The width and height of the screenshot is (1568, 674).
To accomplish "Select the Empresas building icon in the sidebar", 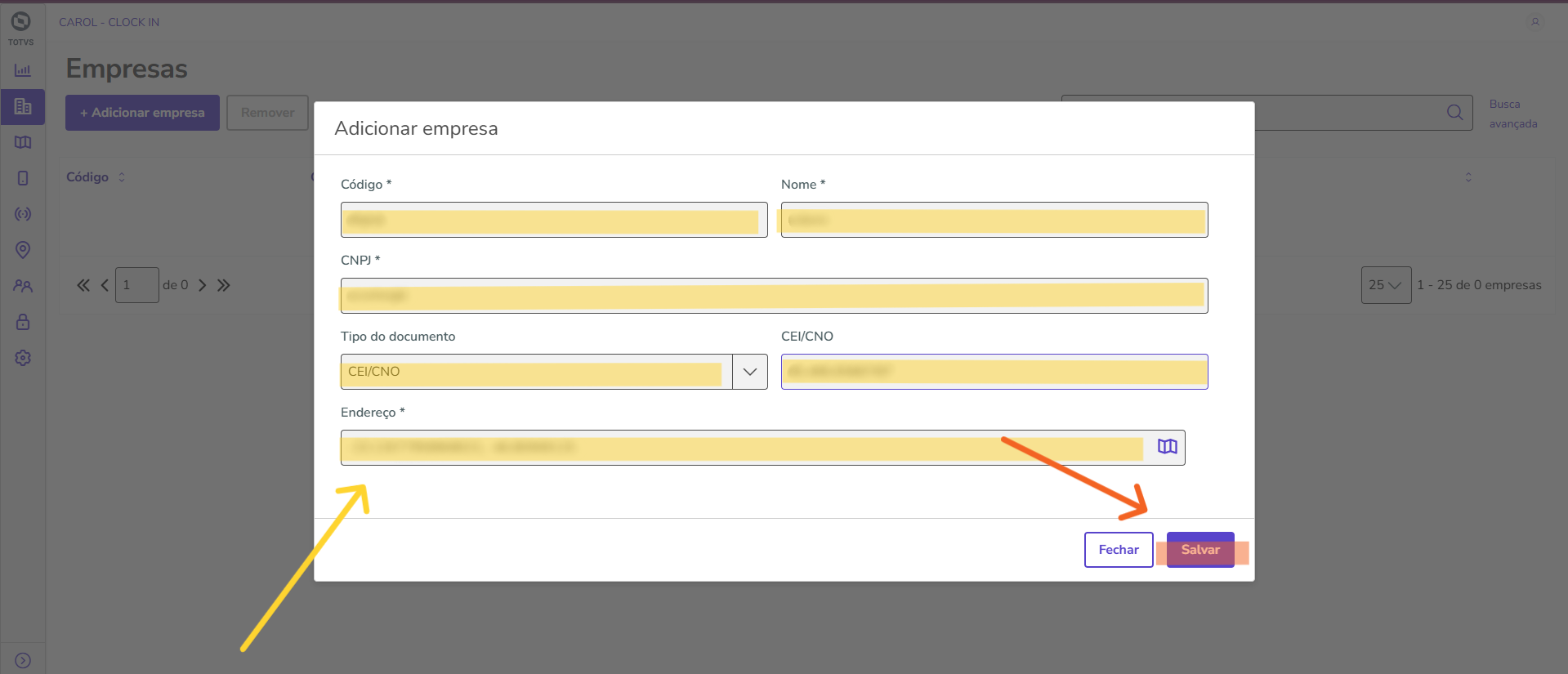I will (x=23, y=106).
